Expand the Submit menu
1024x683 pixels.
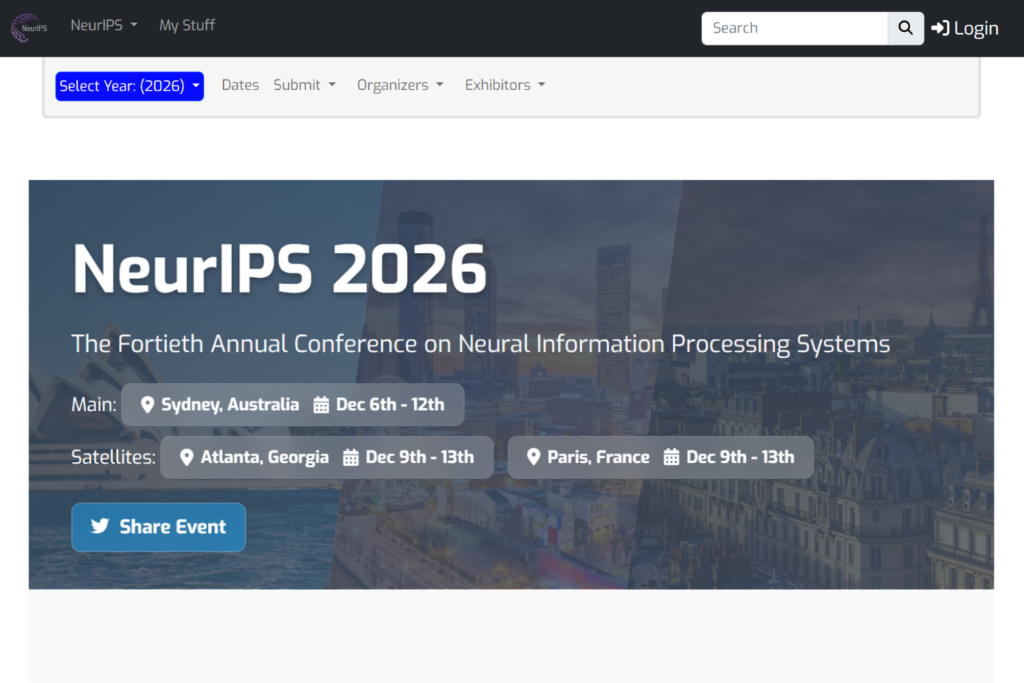tap(304, 85)
